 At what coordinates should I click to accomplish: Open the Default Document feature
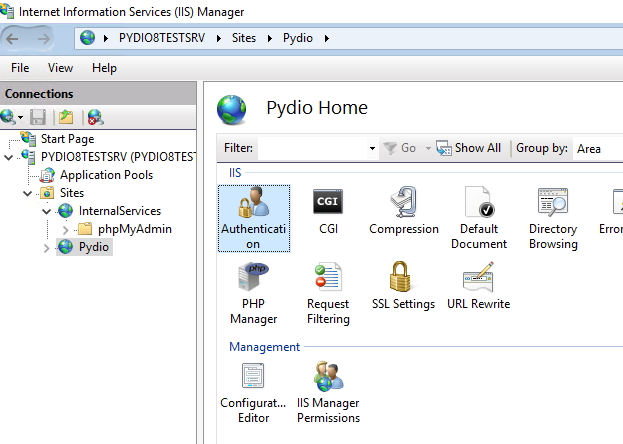[x=479, y=218]
